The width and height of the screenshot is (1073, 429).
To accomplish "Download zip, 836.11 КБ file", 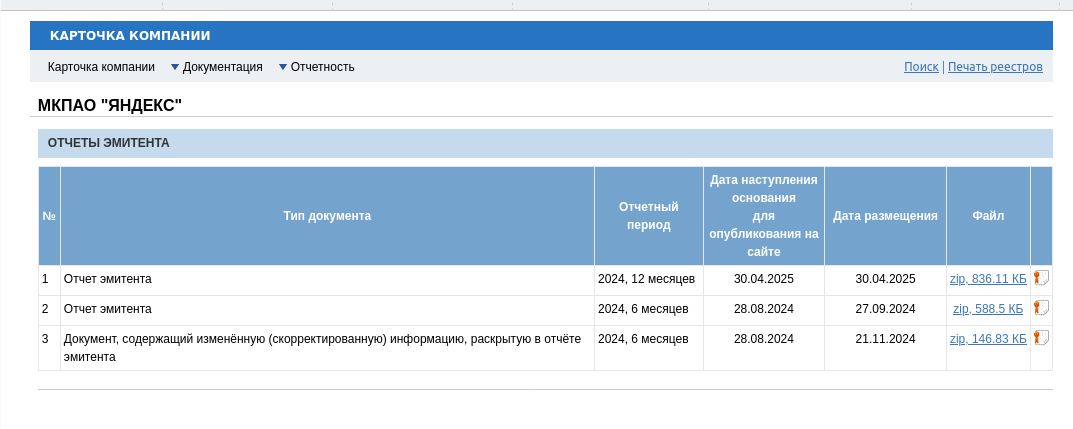I will tap(988, 278).
